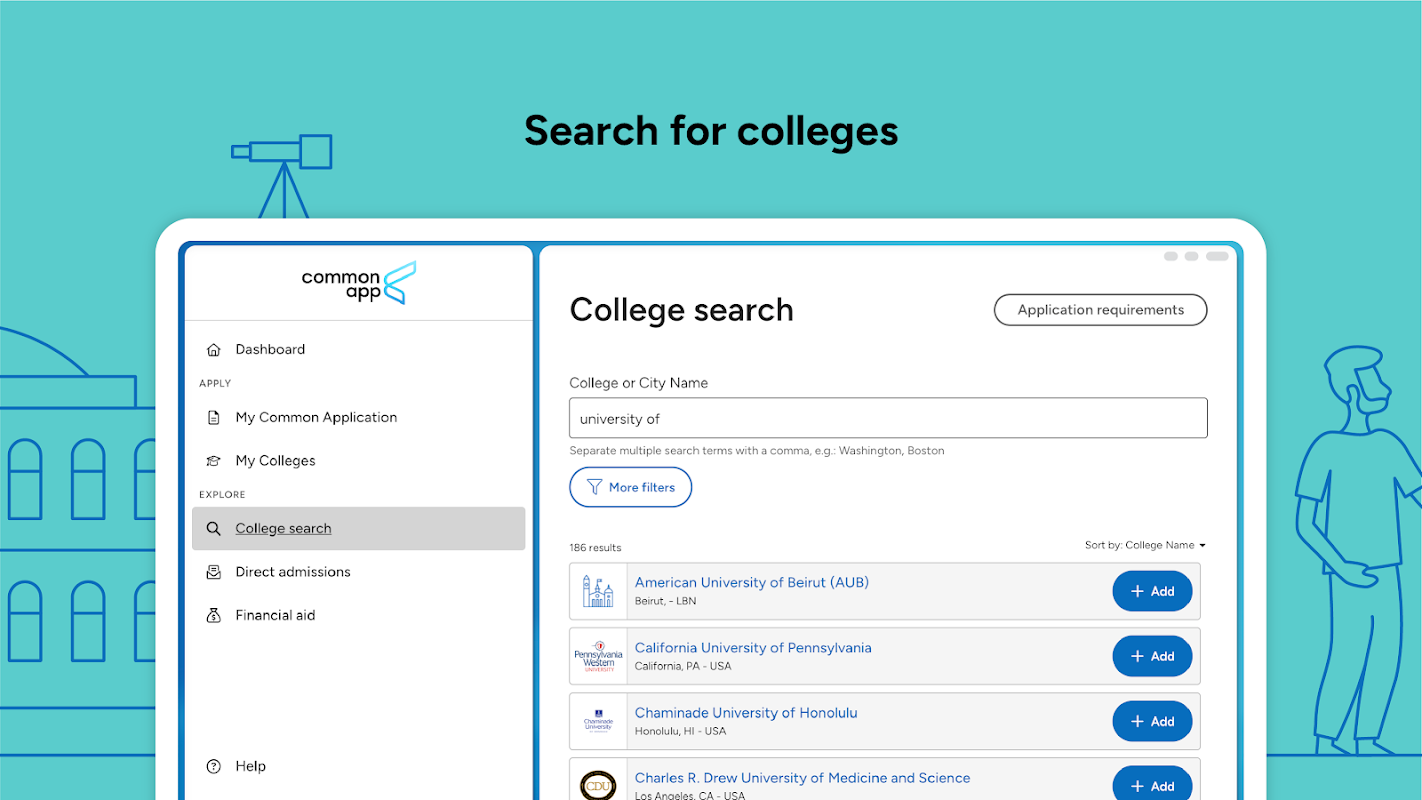Open Chaminade University of Honolulu link
The height and width of the screenshot is (800, 1422).
click(x=746, y=712)
